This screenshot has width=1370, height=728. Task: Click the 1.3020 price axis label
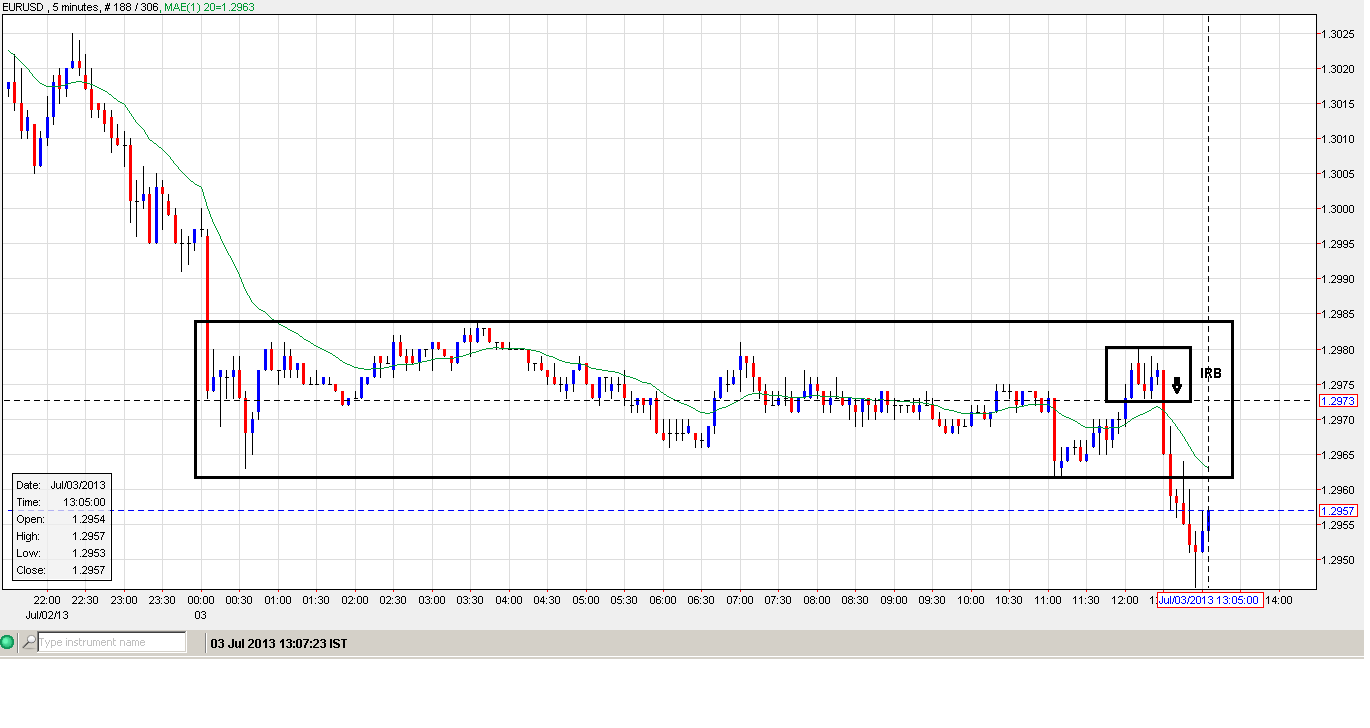[1338, 69]
